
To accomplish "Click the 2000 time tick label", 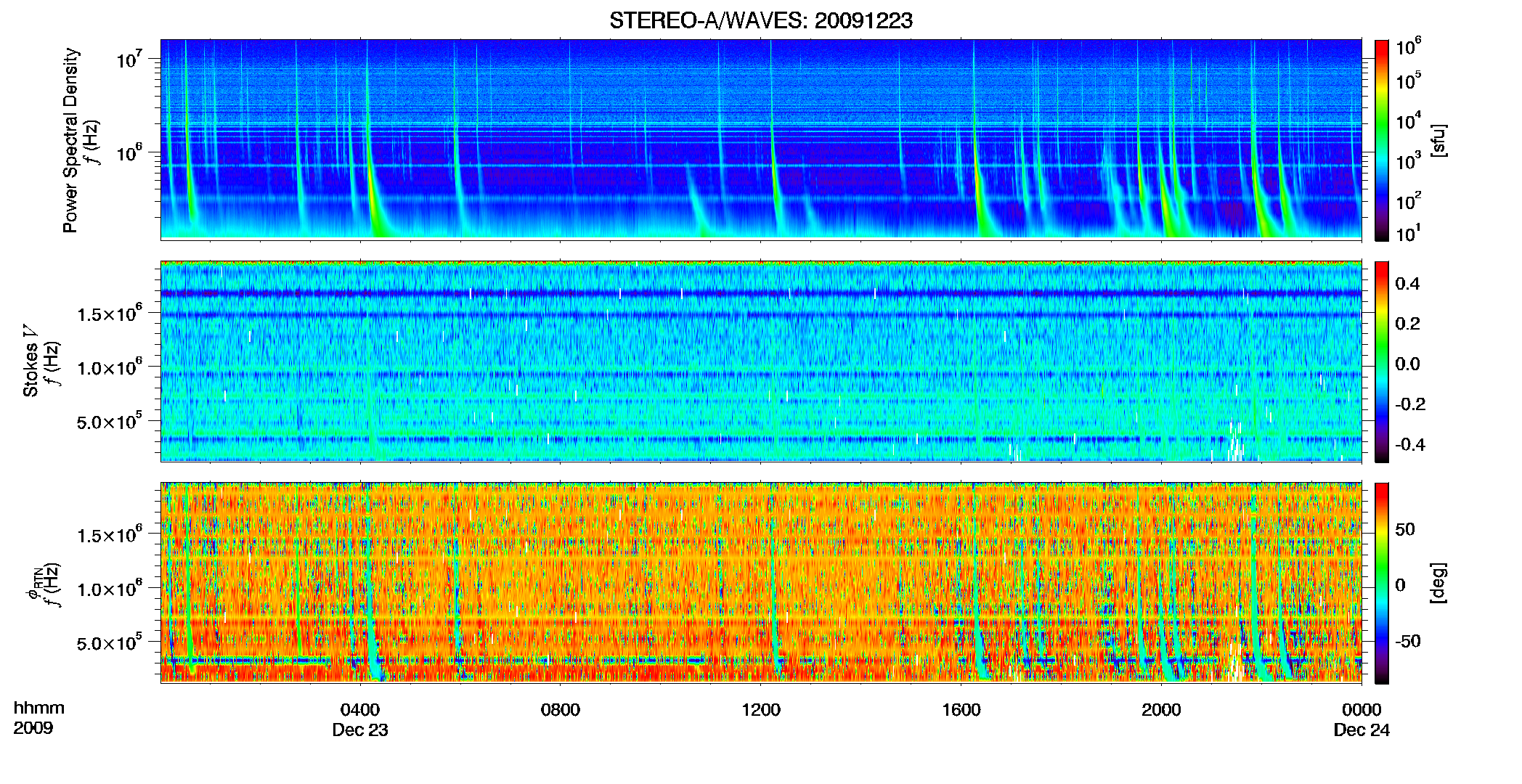I will (x=1161, y=709).
